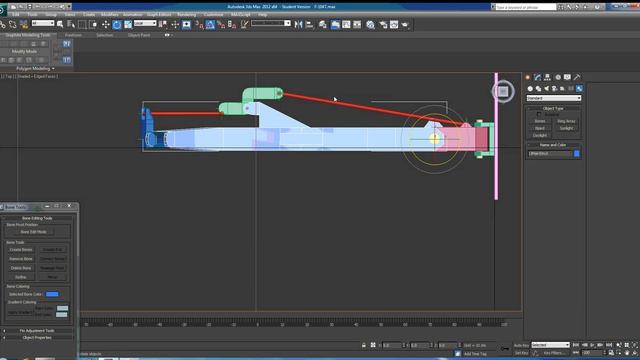Activate the Select and Scale tool
The height and width of the screenshot is (360, 640).
(x=128, y=24)
